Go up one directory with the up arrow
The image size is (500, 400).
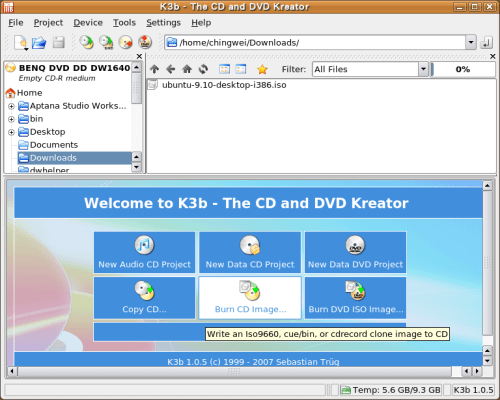(x=154, y=69)
